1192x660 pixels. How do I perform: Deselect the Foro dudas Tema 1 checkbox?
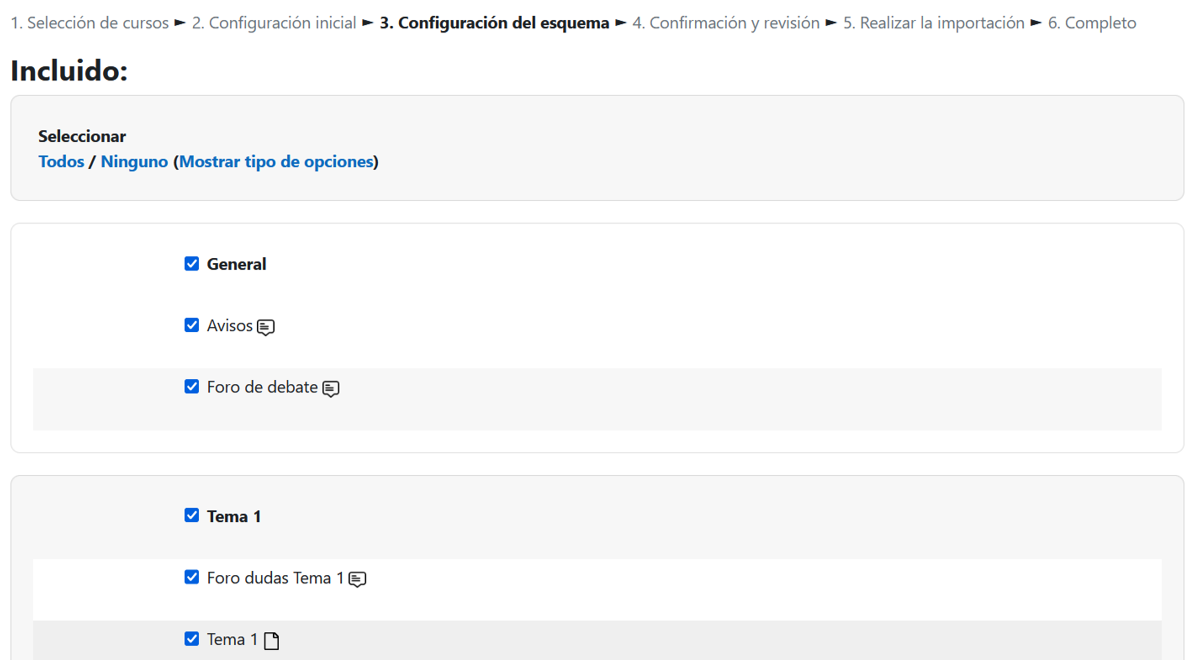[192, 578]
